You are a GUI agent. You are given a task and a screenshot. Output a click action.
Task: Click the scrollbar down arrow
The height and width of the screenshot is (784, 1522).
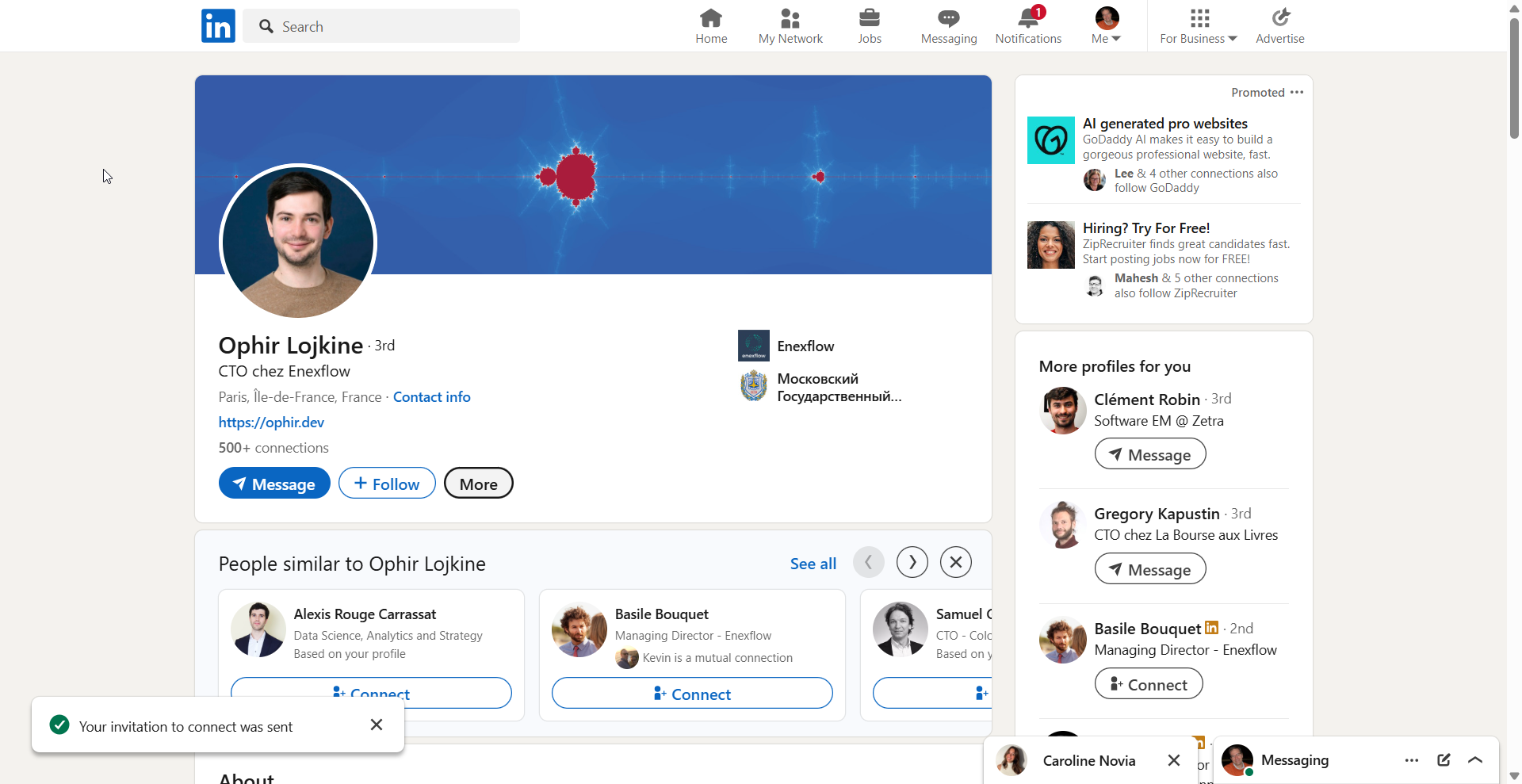tap(1514, 776)
